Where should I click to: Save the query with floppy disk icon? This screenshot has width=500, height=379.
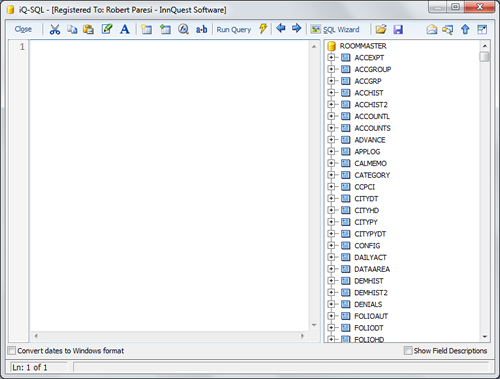click(x=398, y=30)
